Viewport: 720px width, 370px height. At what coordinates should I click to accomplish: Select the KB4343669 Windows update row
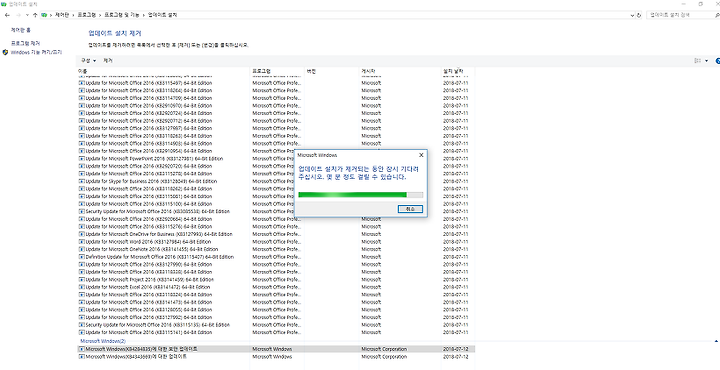click(276, 357)
